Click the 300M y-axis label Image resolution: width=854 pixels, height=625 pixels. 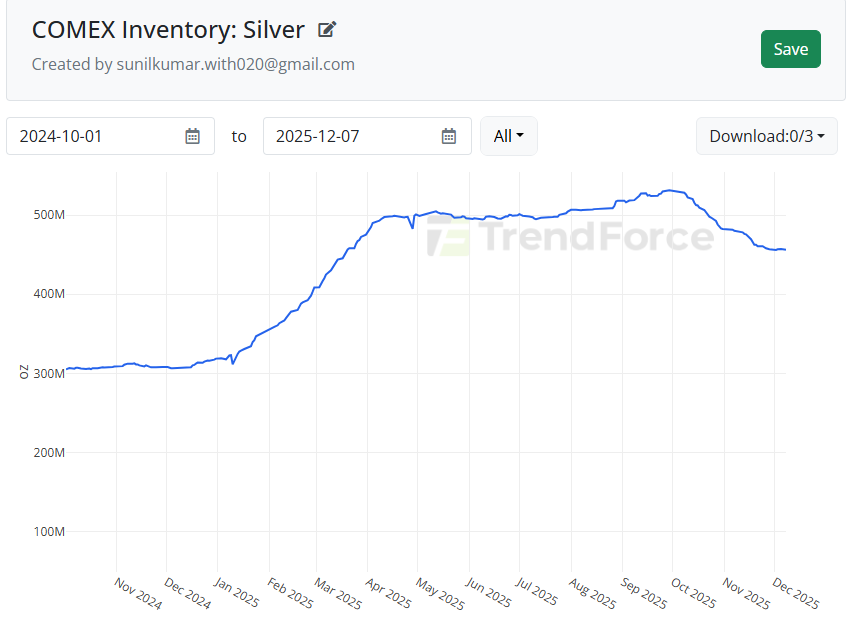click(49, 373)
